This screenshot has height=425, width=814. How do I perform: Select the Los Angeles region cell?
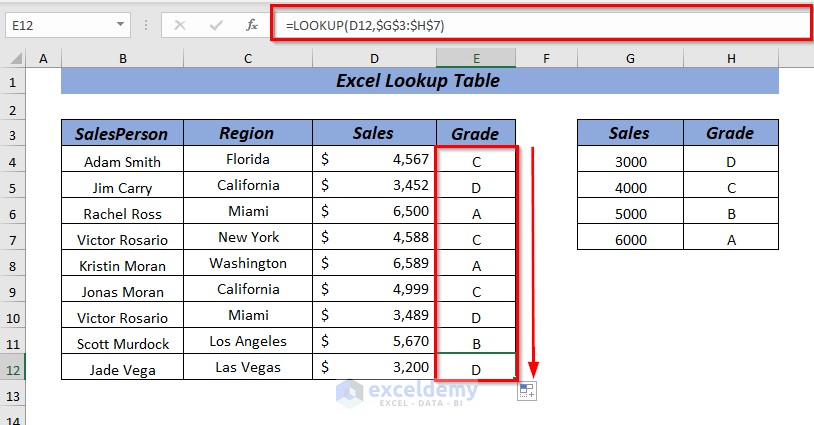(248, 341)
